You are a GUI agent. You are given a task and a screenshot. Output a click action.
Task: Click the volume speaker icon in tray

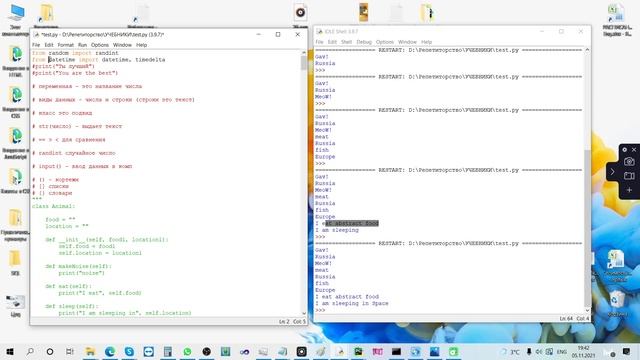539,351
